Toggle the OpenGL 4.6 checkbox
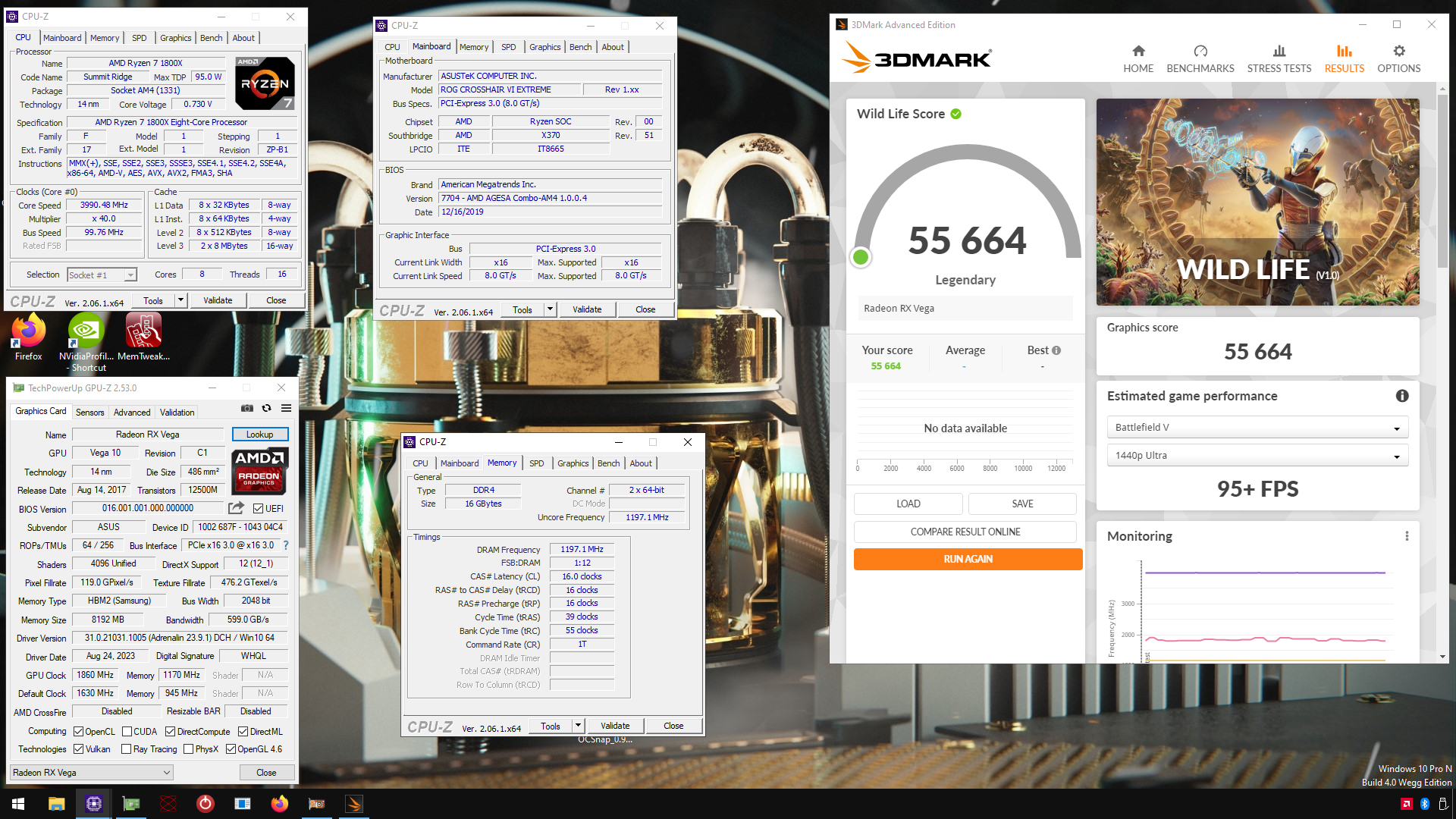Viewport: 1456px width, 819px height. click(231, 749)
